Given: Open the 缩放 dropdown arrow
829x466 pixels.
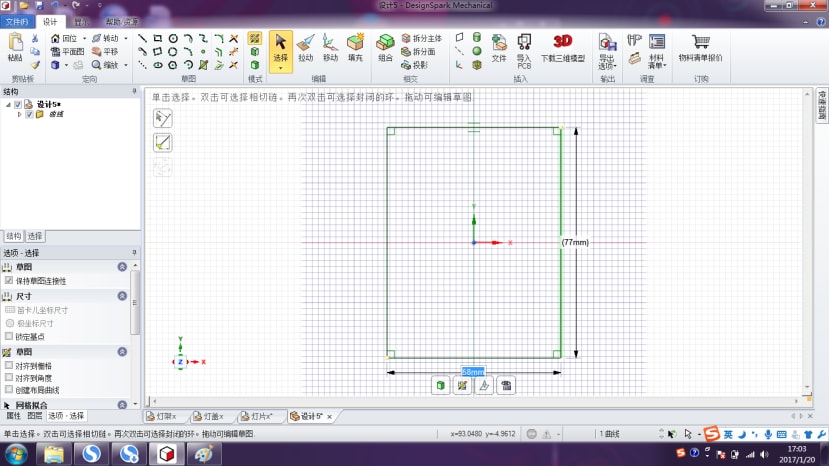Looking at the screenshot, I should pyautogui.click(x=126, y=65).
